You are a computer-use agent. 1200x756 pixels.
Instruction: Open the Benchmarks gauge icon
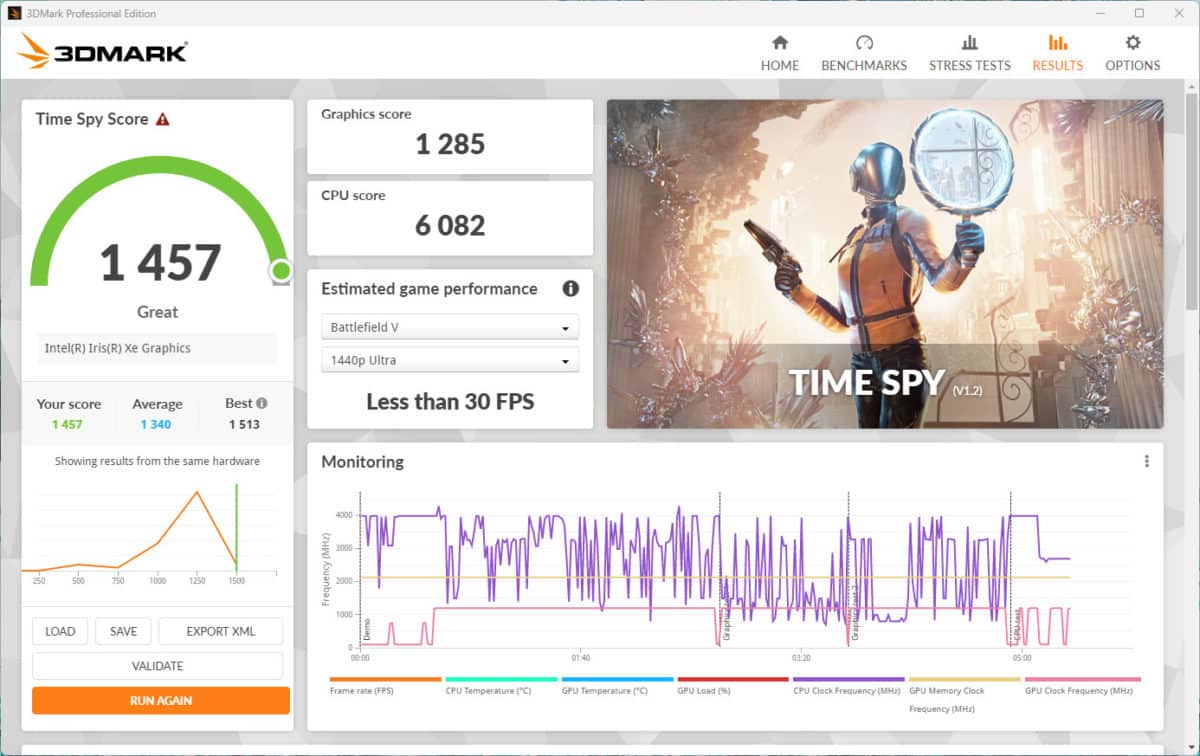[864, 43]
